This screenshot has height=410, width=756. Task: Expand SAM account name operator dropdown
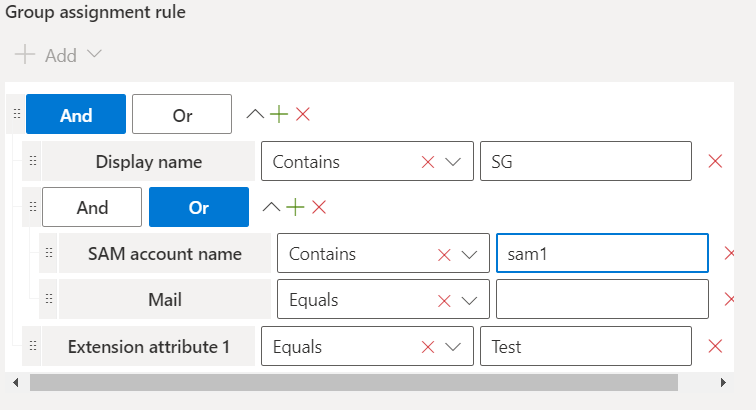pos(468,254)
